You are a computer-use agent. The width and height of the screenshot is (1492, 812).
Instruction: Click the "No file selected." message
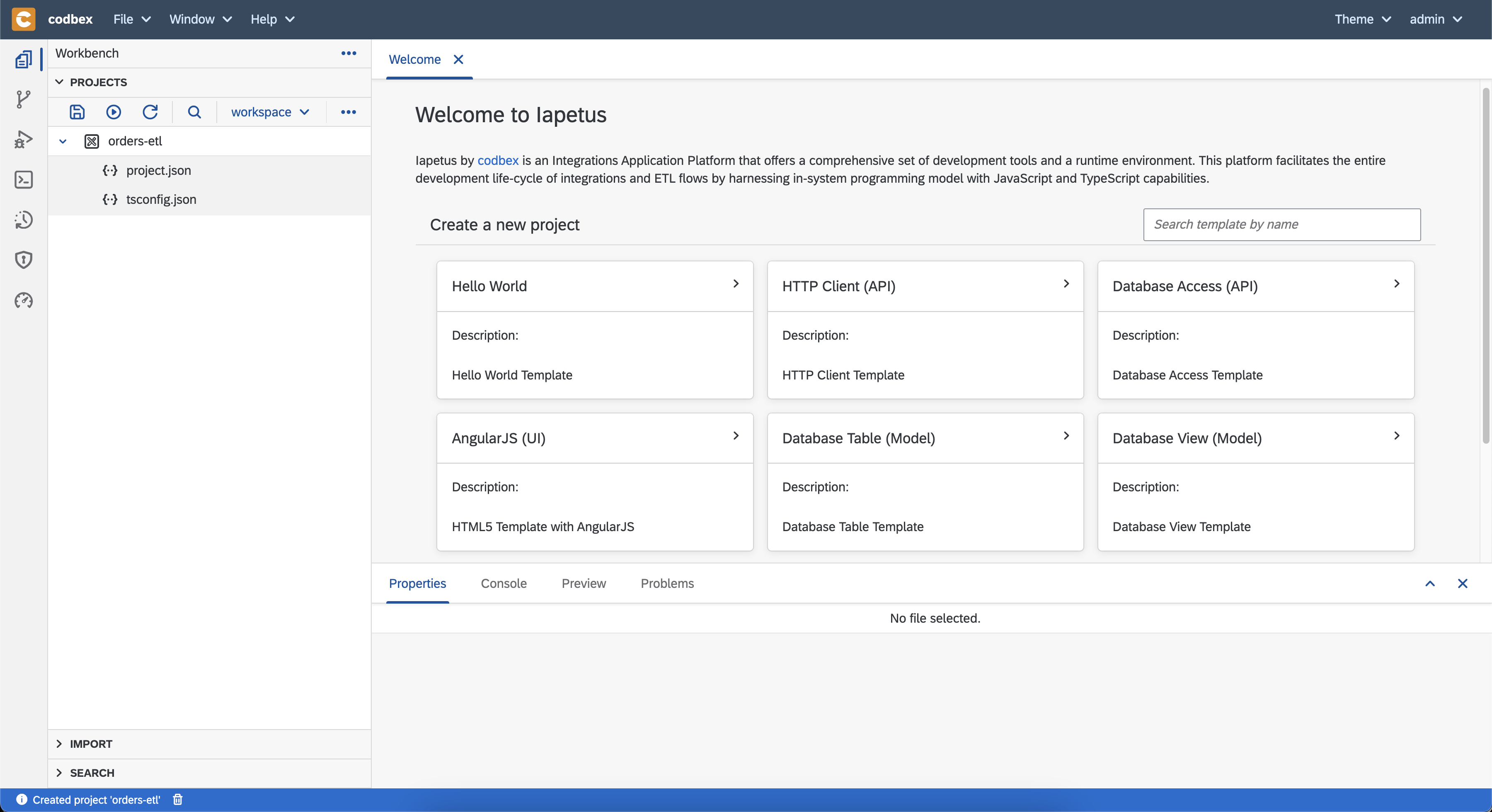[x=934, y=618]
